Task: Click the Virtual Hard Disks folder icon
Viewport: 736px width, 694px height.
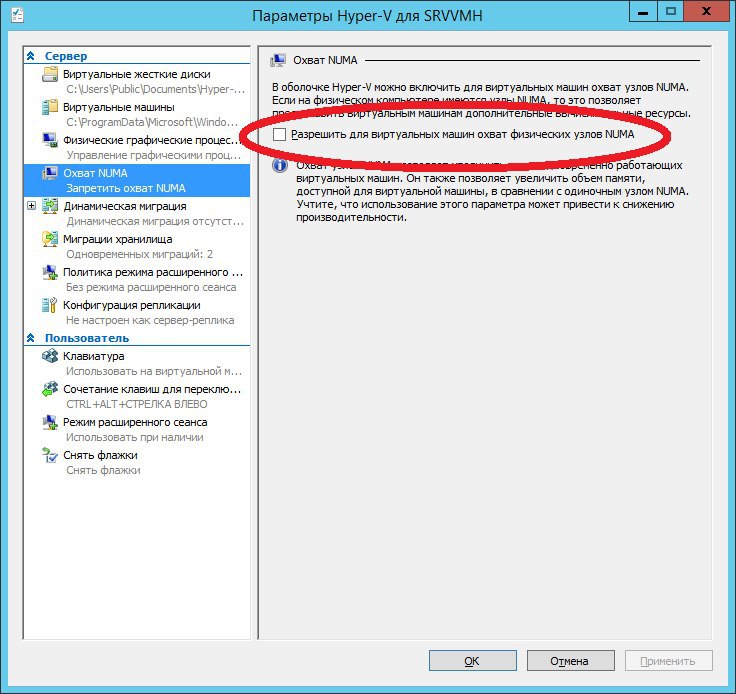Action: coord(50,74)
